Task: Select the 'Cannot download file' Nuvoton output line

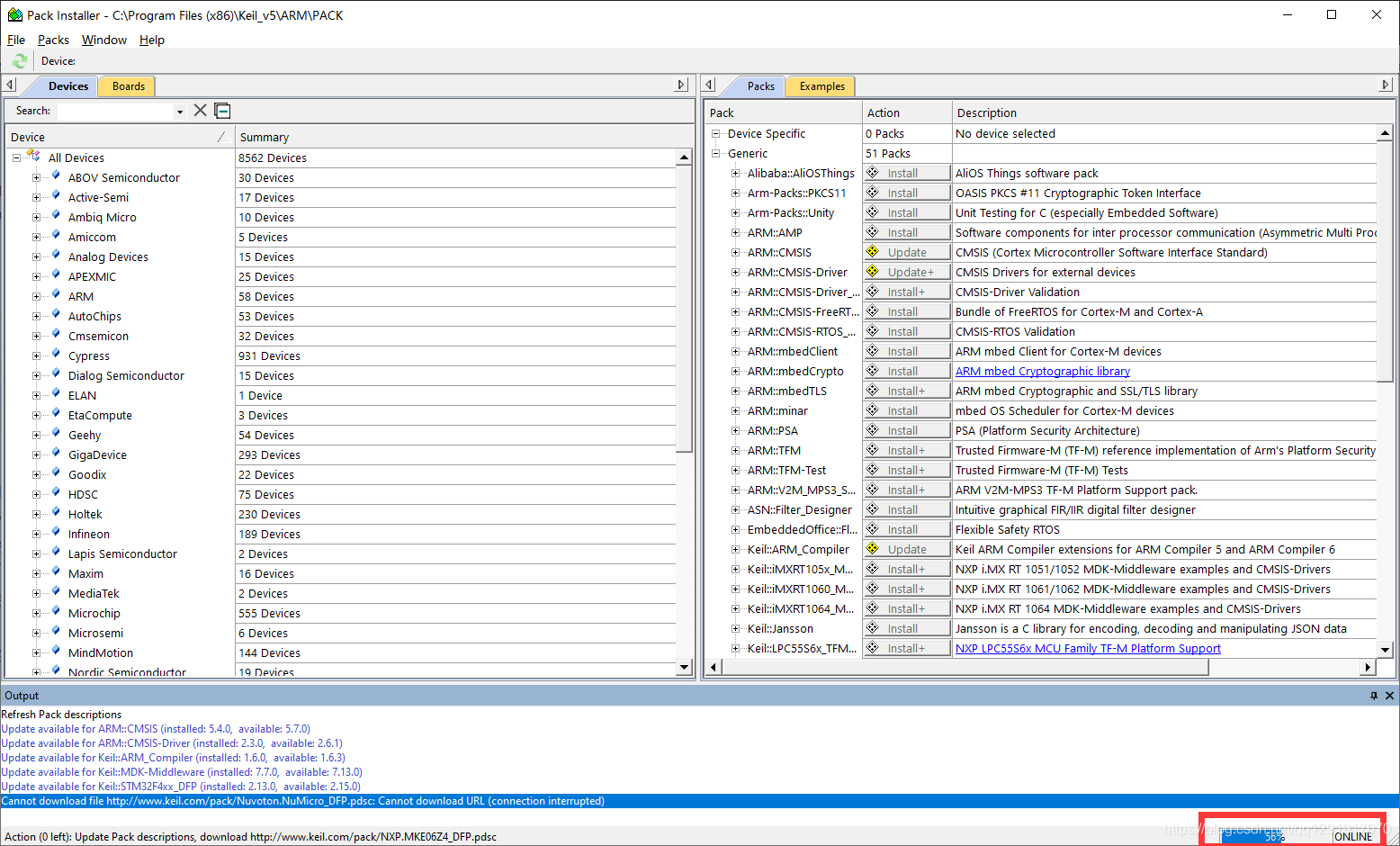Action: [x=699, y=801]
